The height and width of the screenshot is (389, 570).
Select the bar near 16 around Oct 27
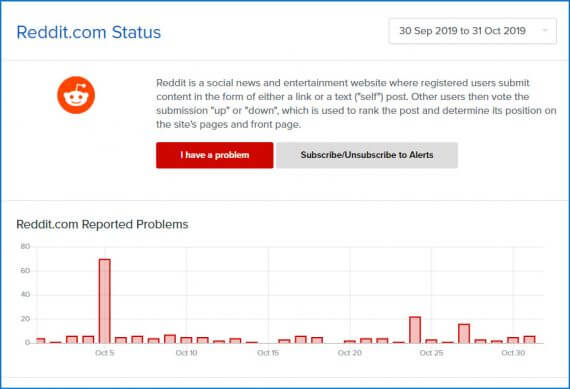pos(464,333)
